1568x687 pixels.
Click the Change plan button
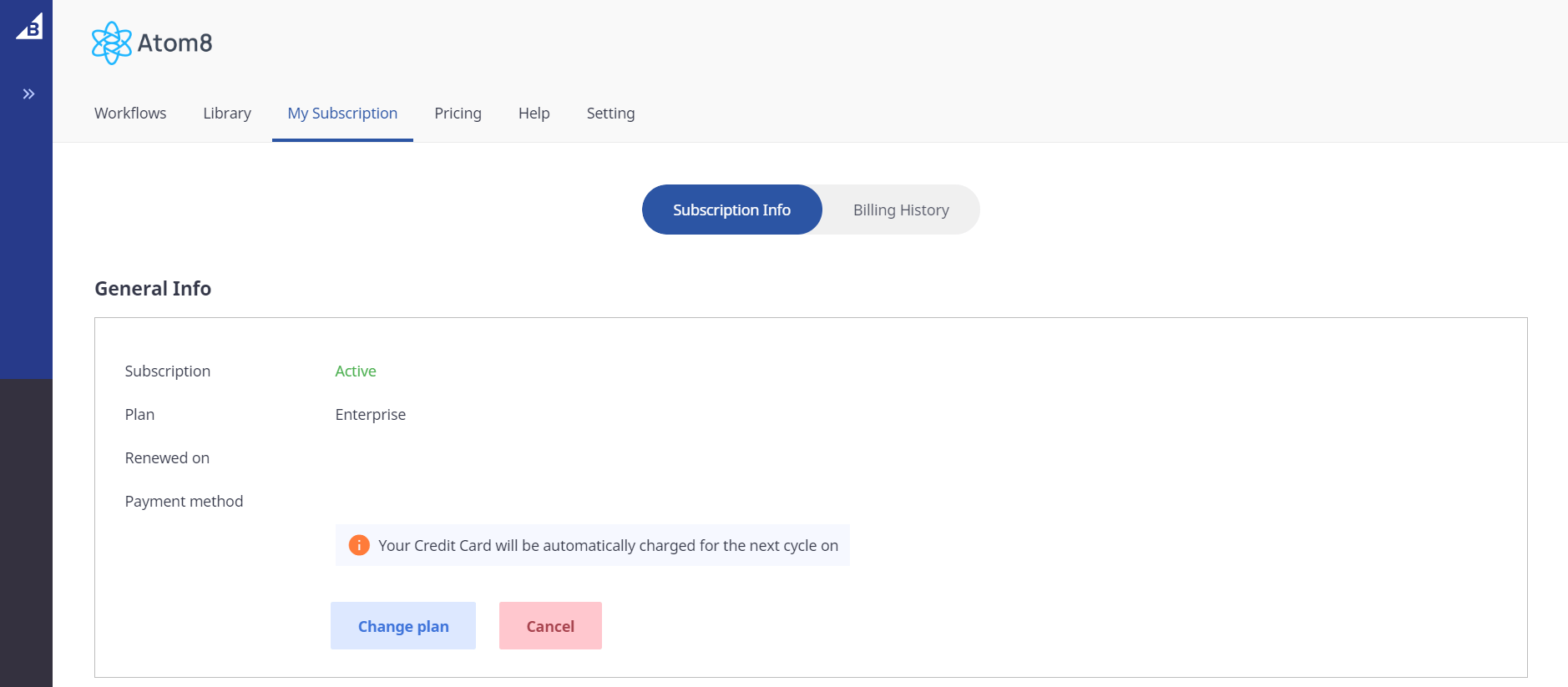click(x=403, y=626)
